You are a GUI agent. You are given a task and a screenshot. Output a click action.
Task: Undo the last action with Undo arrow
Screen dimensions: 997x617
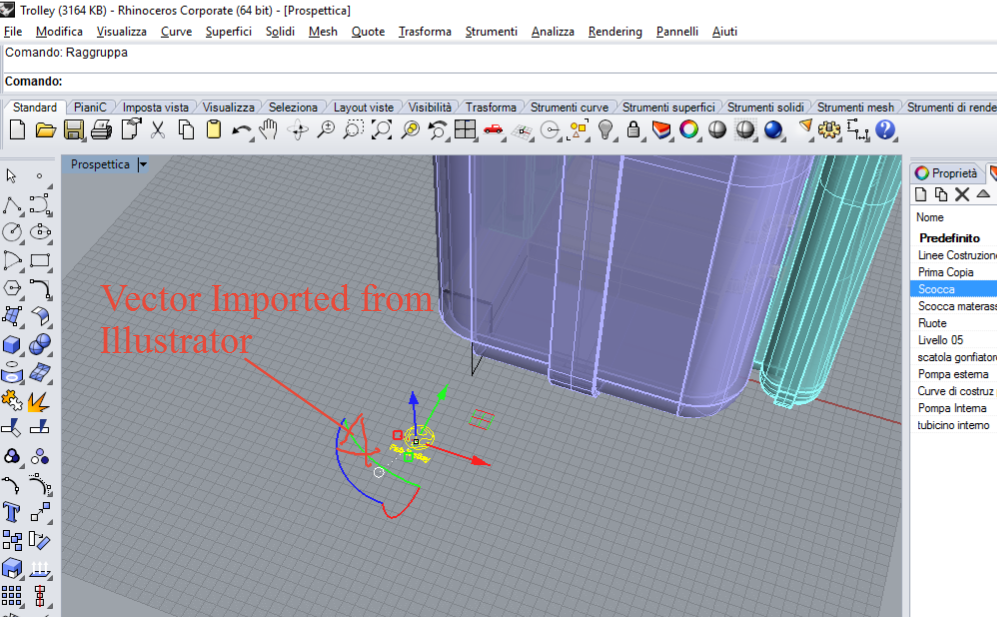(241, 130)
